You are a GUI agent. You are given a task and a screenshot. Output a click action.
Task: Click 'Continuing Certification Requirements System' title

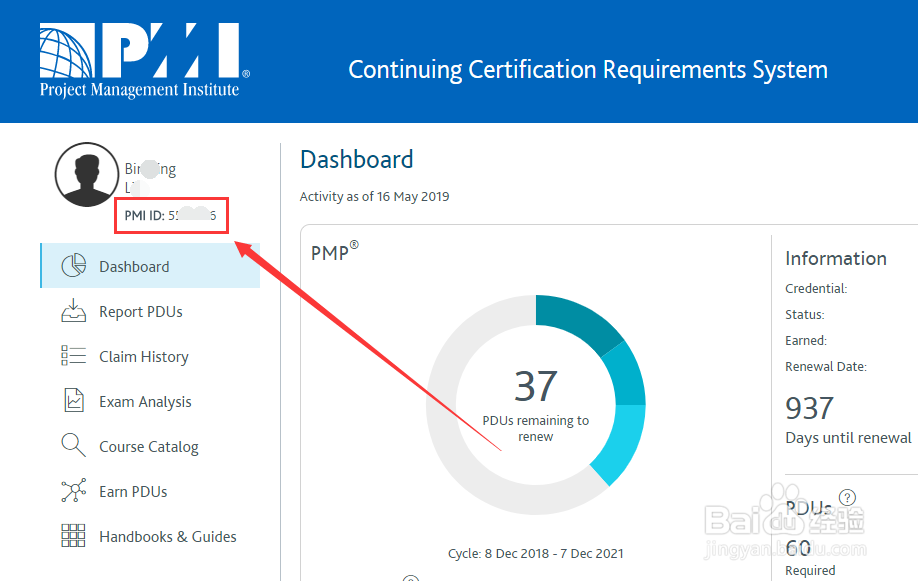click(x=588, y=70)
